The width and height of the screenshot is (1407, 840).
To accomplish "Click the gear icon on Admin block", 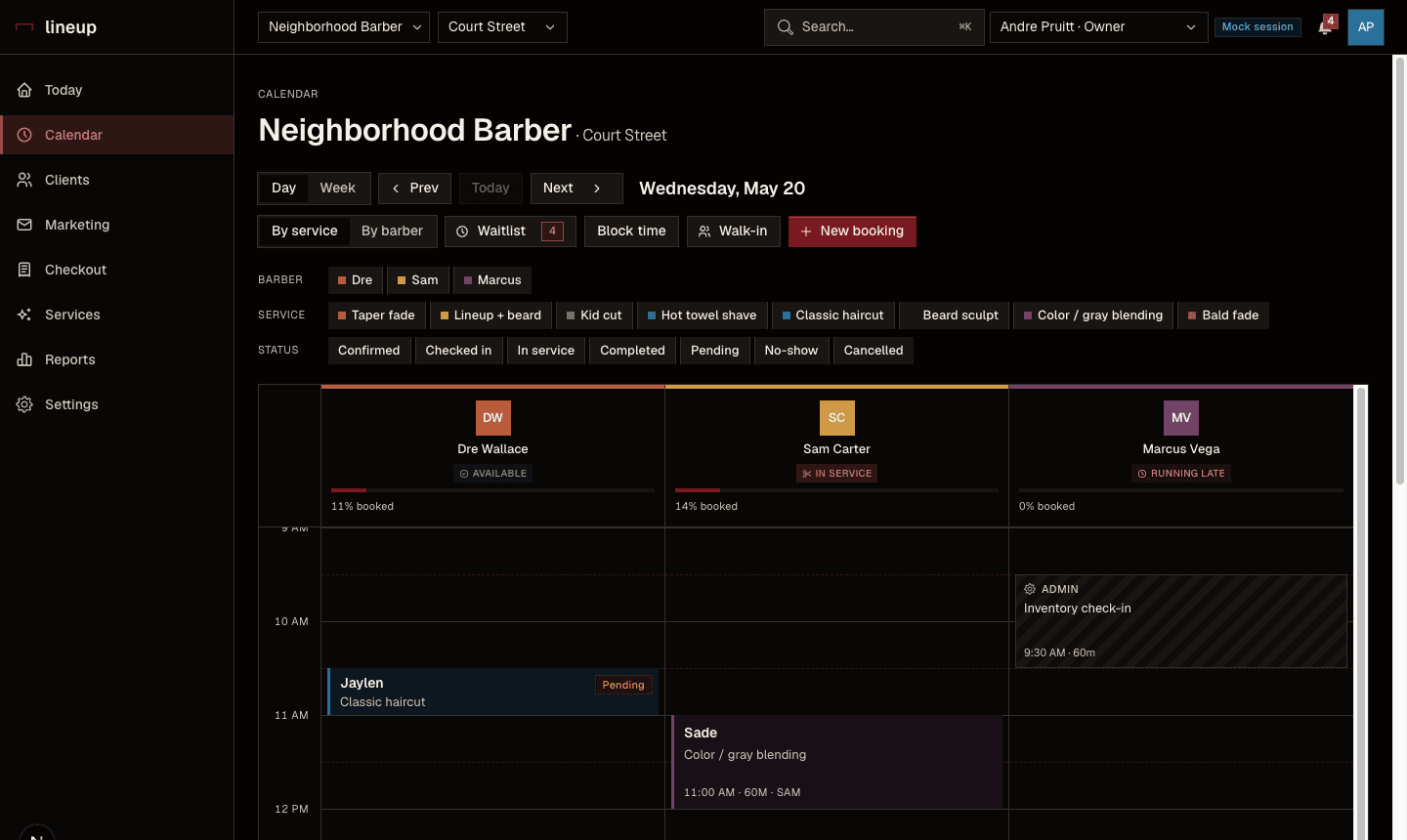I will (1030, 589).
